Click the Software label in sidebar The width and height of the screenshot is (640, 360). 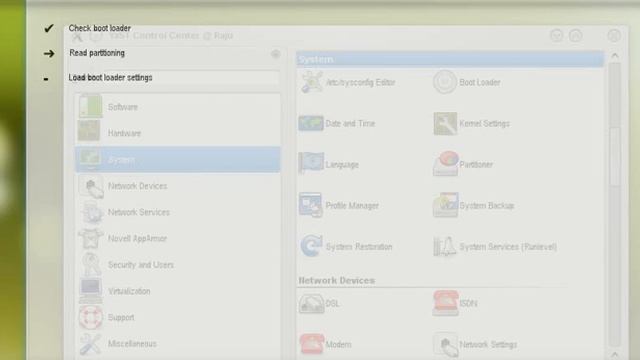(x=123, y=107)
